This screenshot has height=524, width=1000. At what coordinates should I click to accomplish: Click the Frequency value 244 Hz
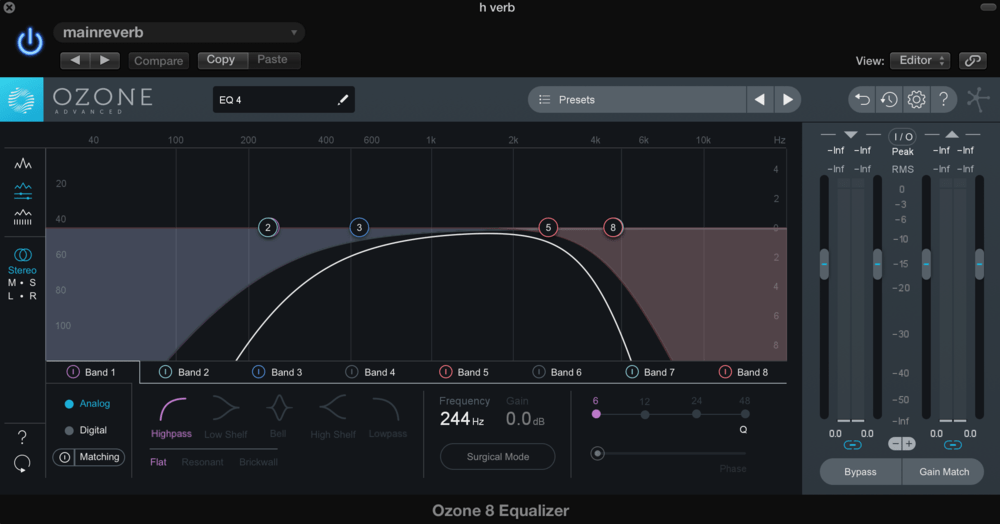pyautogui.click(x=462, y=419)
